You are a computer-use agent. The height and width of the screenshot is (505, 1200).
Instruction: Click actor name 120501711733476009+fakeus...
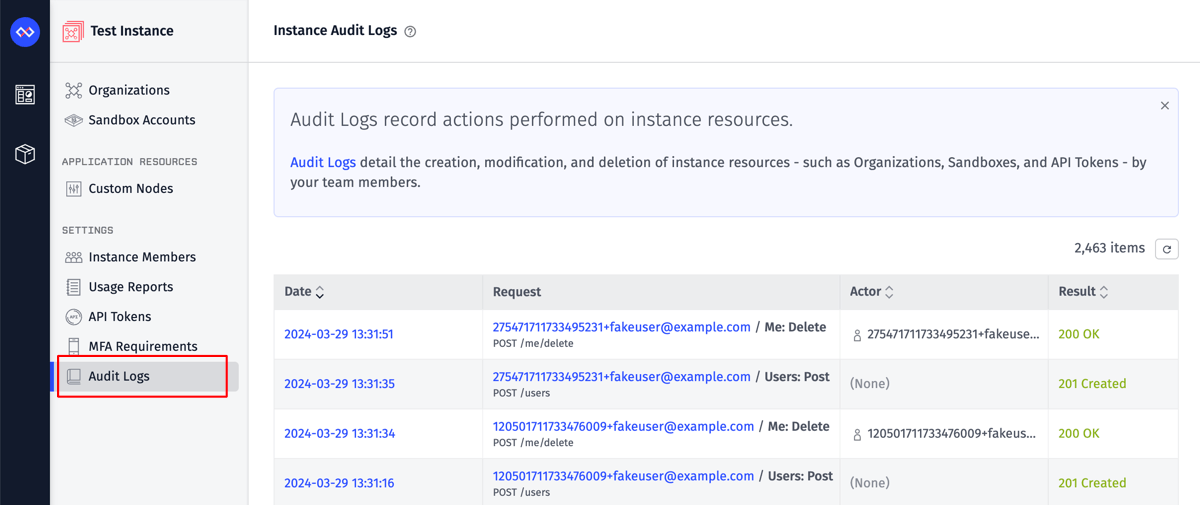tap(952, 434)
